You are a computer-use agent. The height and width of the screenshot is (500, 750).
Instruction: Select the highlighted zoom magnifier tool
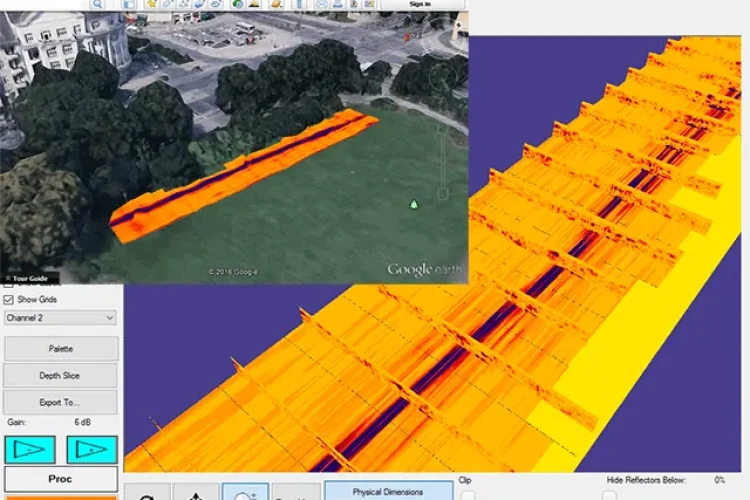[245, 492]
